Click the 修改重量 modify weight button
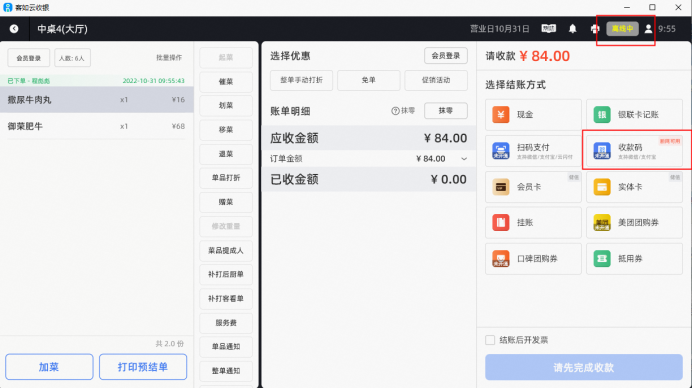The width and height of the screenshot is (692, 389). point(226,227)
